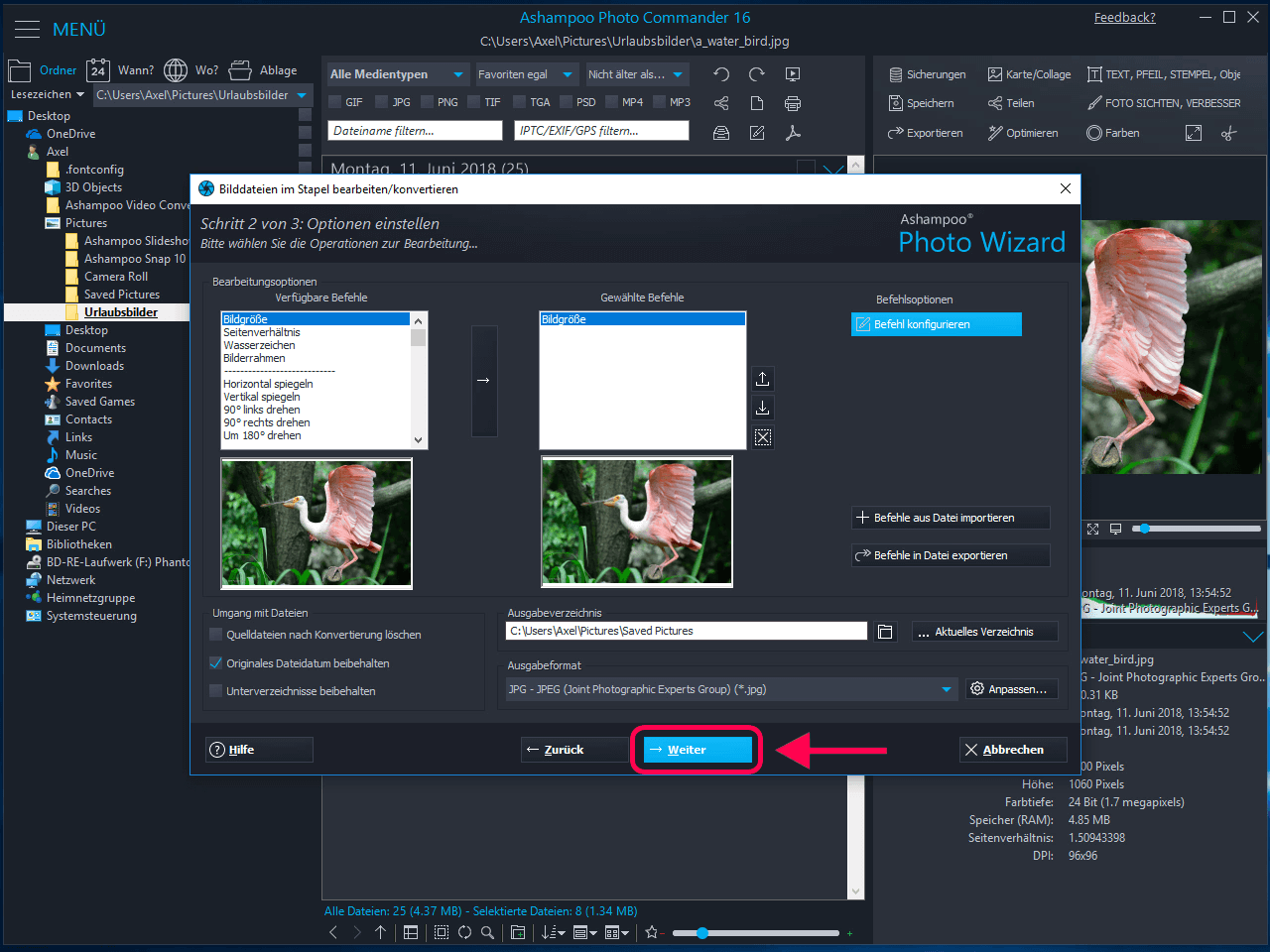1270x952 pixels.
Task: Enable Quelldateien nach Konvertierung löschen checkbox
Action: [x=216, y=635]
